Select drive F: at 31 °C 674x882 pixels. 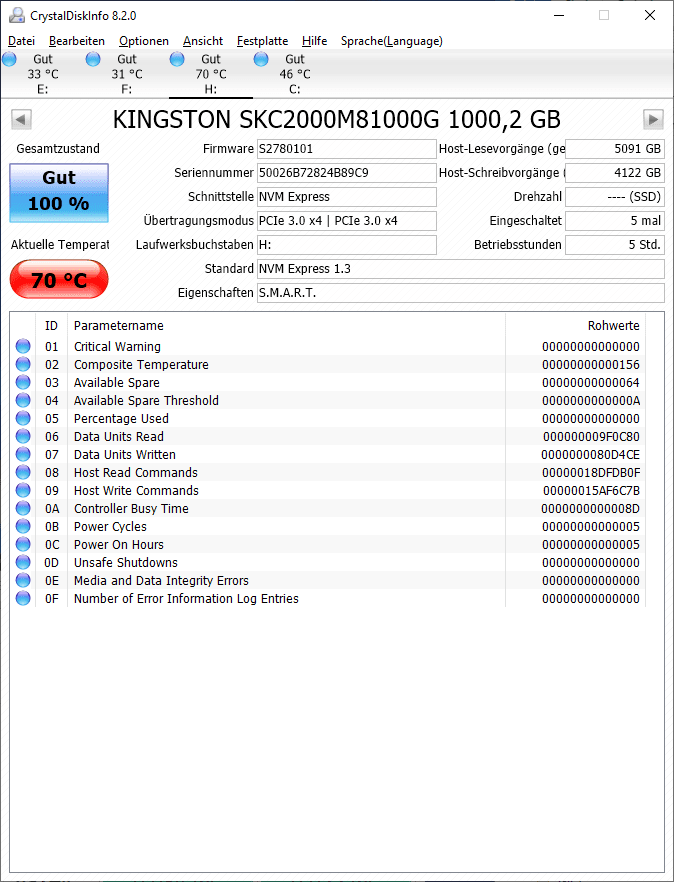pos(127,74)
